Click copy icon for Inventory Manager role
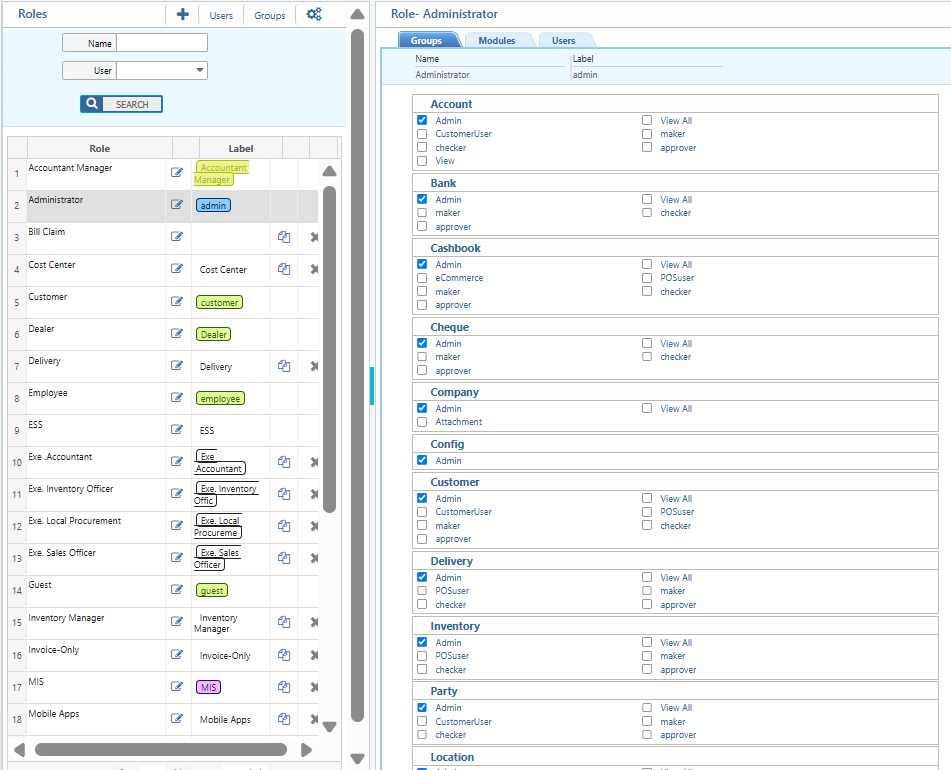Image resolution: width=951 pixels, height=770 pixels. (x=284, y=622)
